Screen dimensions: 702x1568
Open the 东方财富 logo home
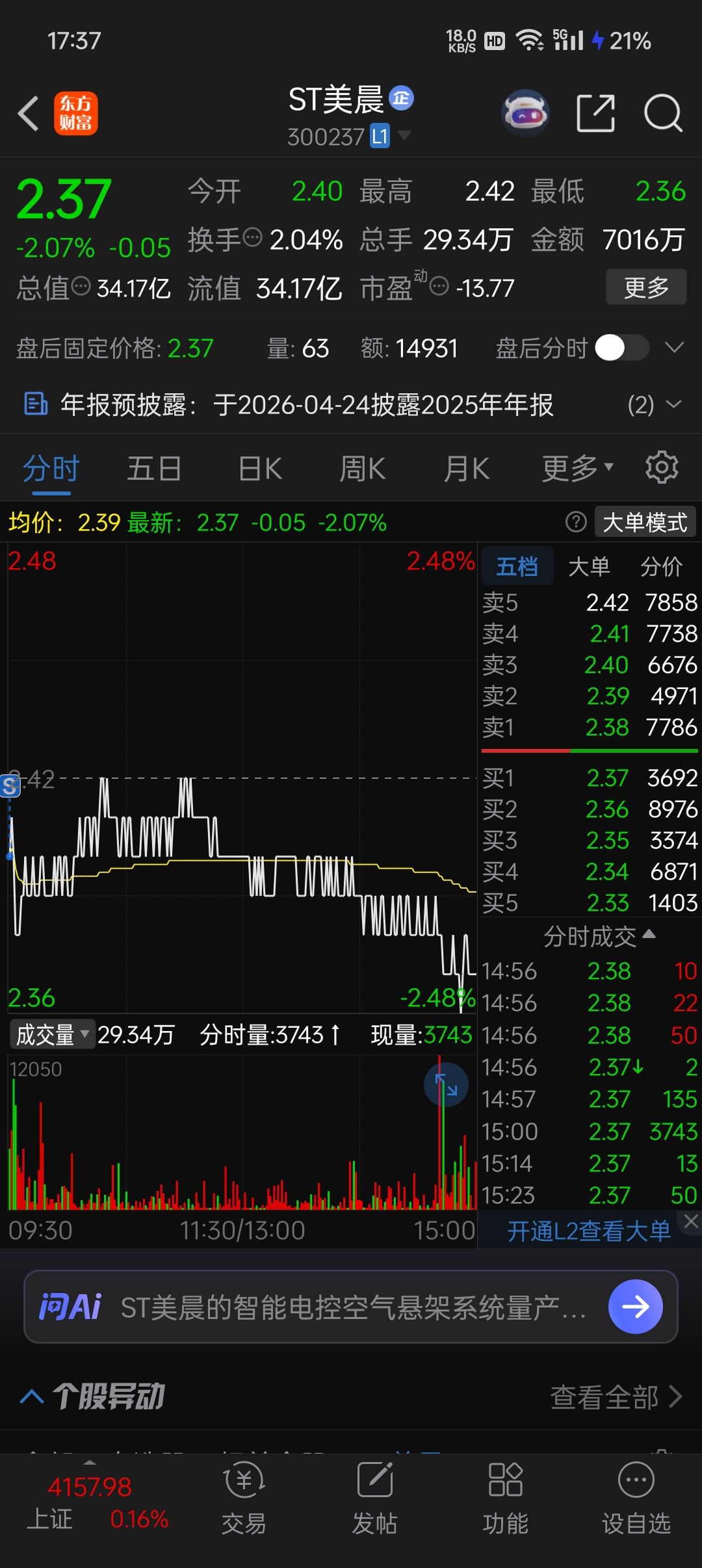pos(75,113)
